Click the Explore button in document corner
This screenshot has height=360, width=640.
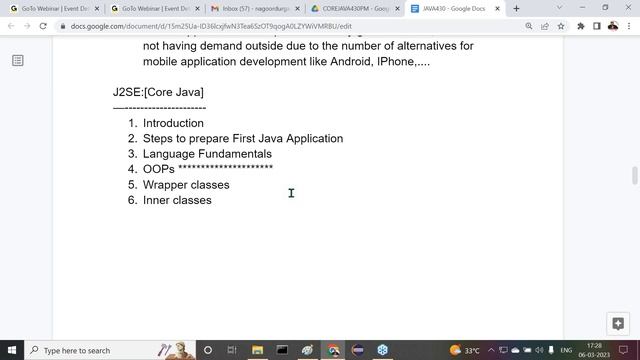pos(618,324)
